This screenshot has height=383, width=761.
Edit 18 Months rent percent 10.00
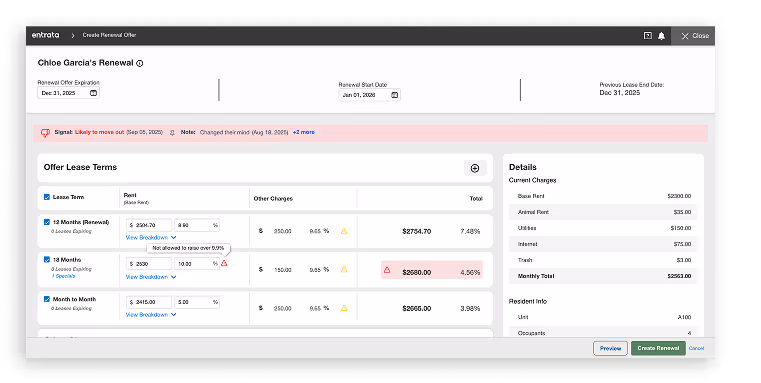197,264
